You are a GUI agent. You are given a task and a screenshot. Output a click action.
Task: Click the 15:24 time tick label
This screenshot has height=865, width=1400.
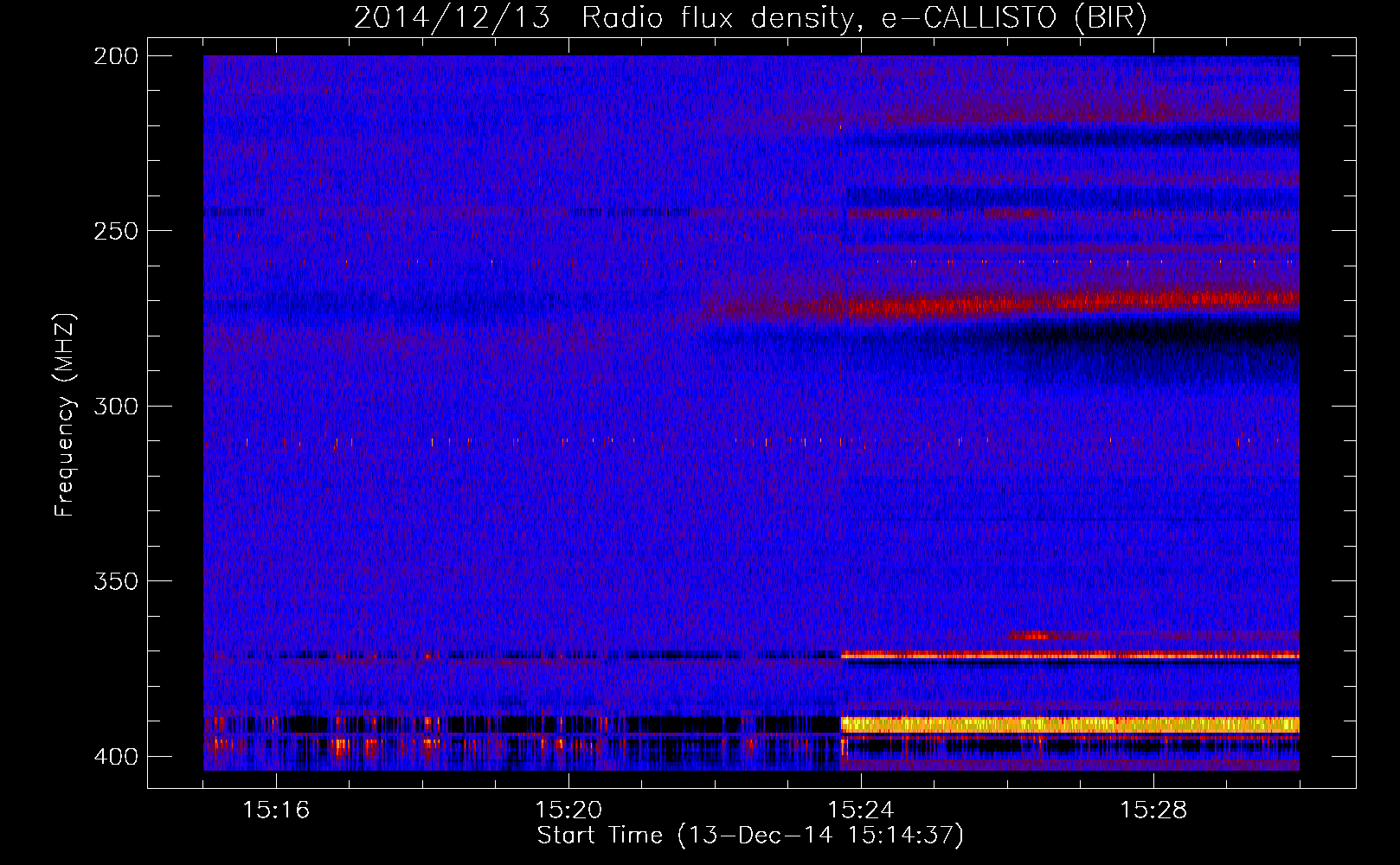point(861,811)
